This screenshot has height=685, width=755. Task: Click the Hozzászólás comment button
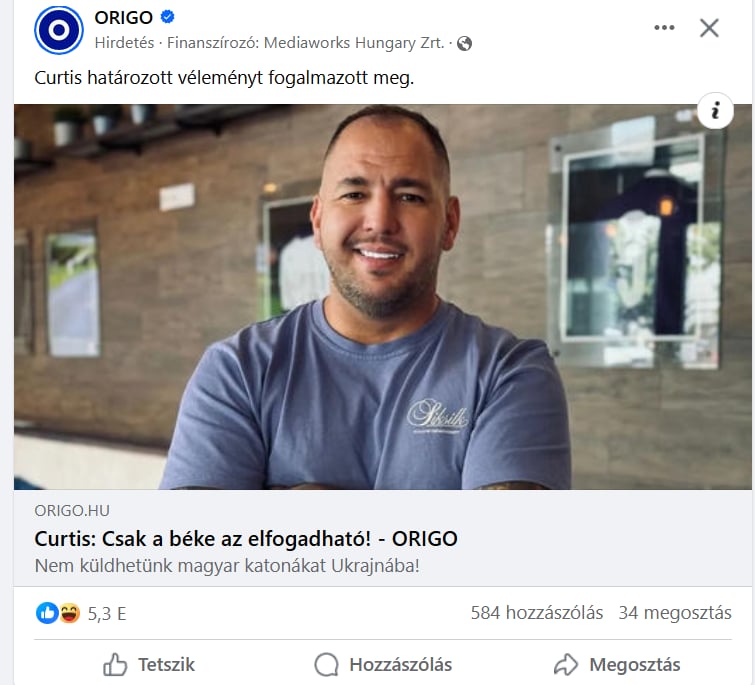click(383, 665)
